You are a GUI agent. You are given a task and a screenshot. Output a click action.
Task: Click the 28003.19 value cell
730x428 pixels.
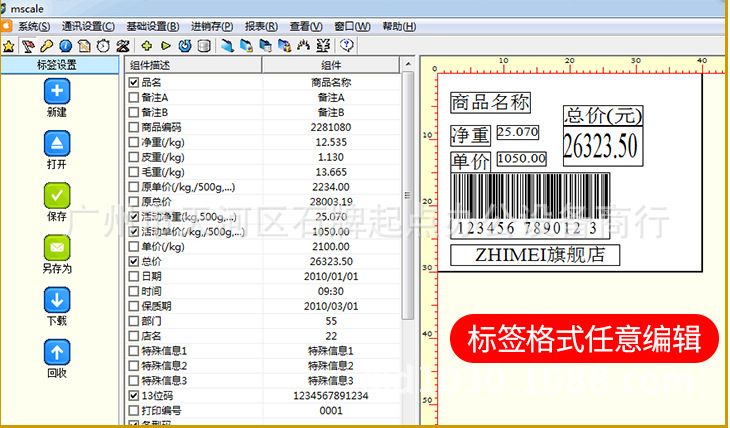[x=331, y=202]
